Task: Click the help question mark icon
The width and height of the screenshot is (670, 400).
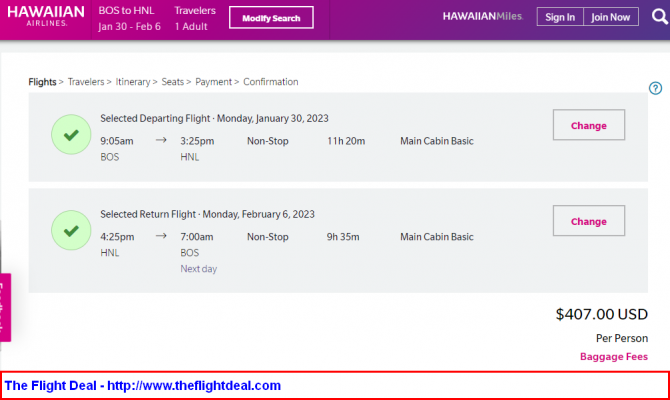Action: click(655, 88)
